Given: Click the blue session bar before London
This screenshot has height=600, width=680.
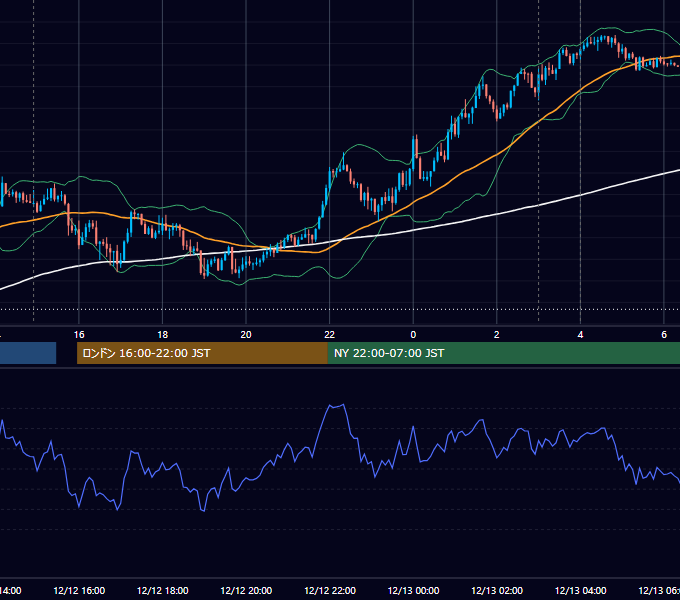Looking at the screenshot, I should [x=28, y=353].
